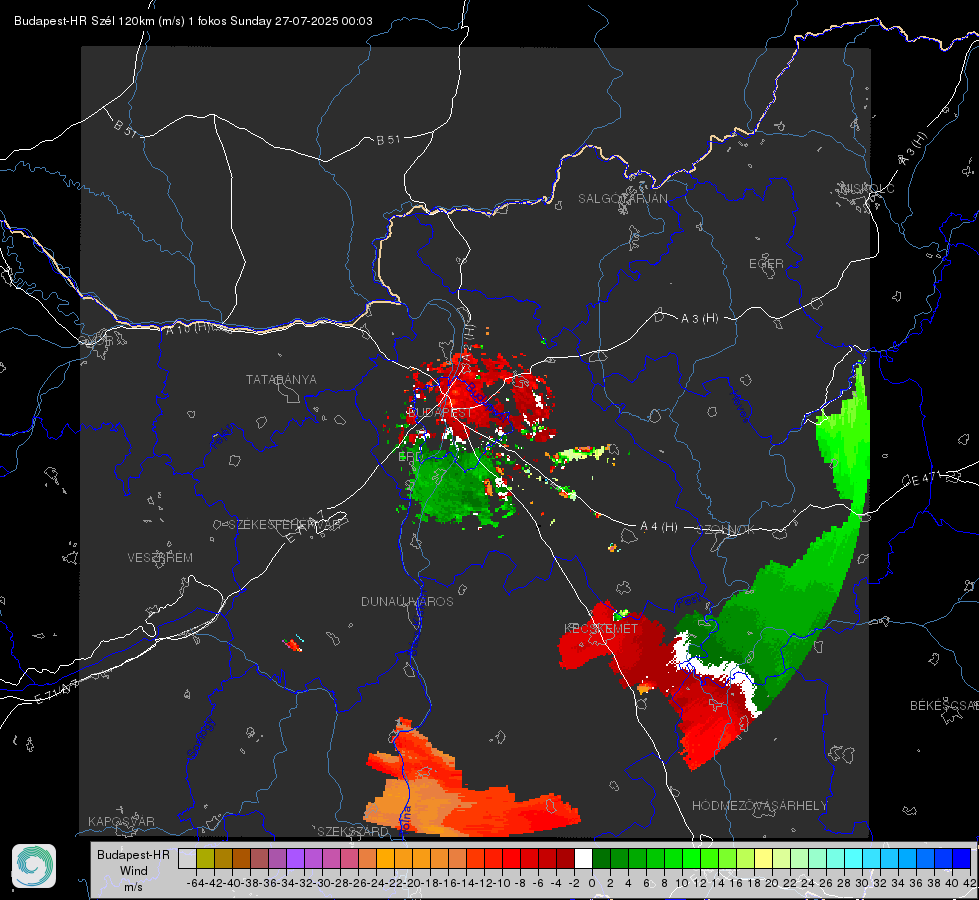
Task: Select the white zero-velocity legend swatch
Action: click(583, 858)
